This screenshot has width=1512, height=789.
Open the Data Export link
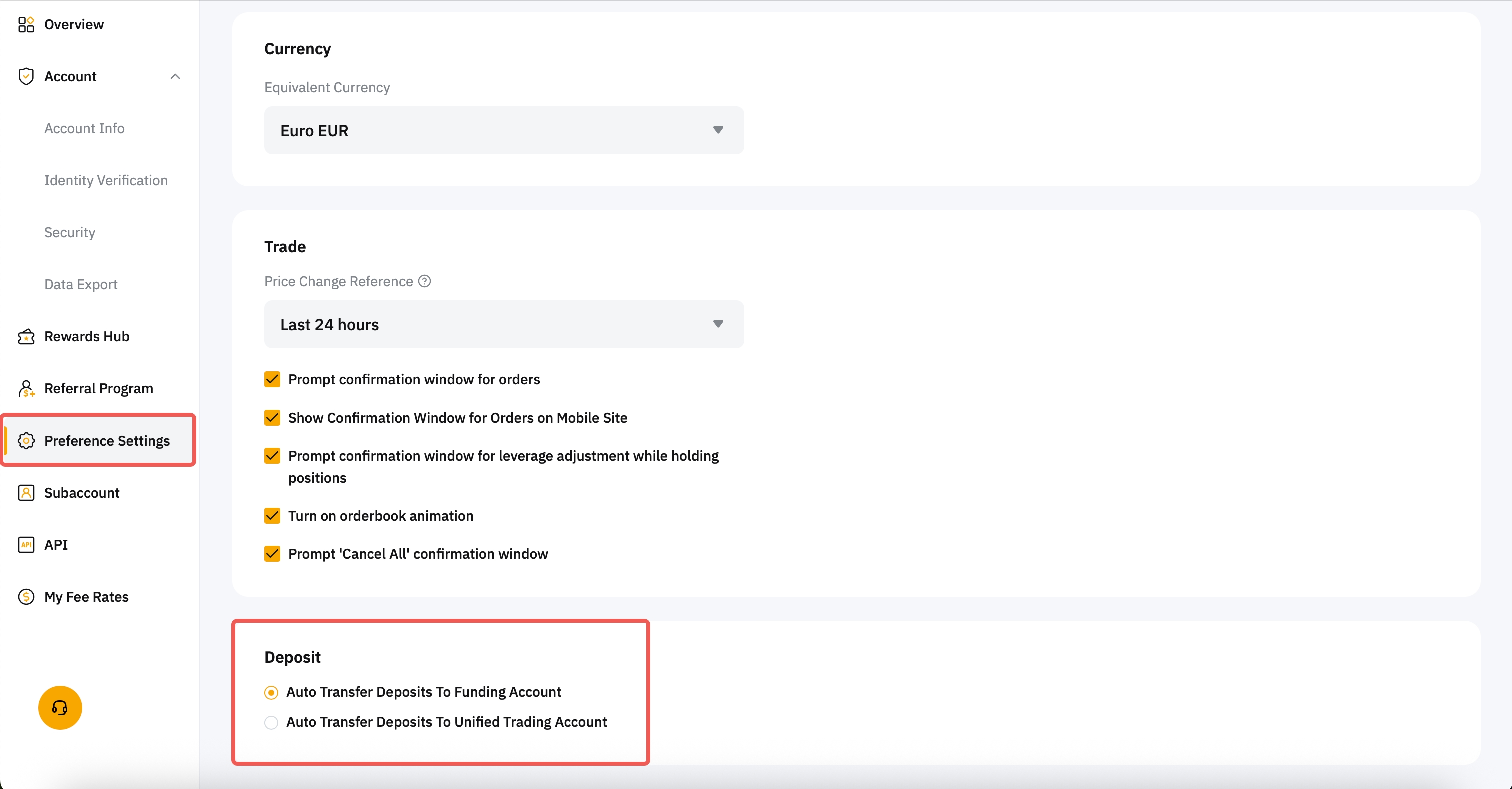(81, 285)
